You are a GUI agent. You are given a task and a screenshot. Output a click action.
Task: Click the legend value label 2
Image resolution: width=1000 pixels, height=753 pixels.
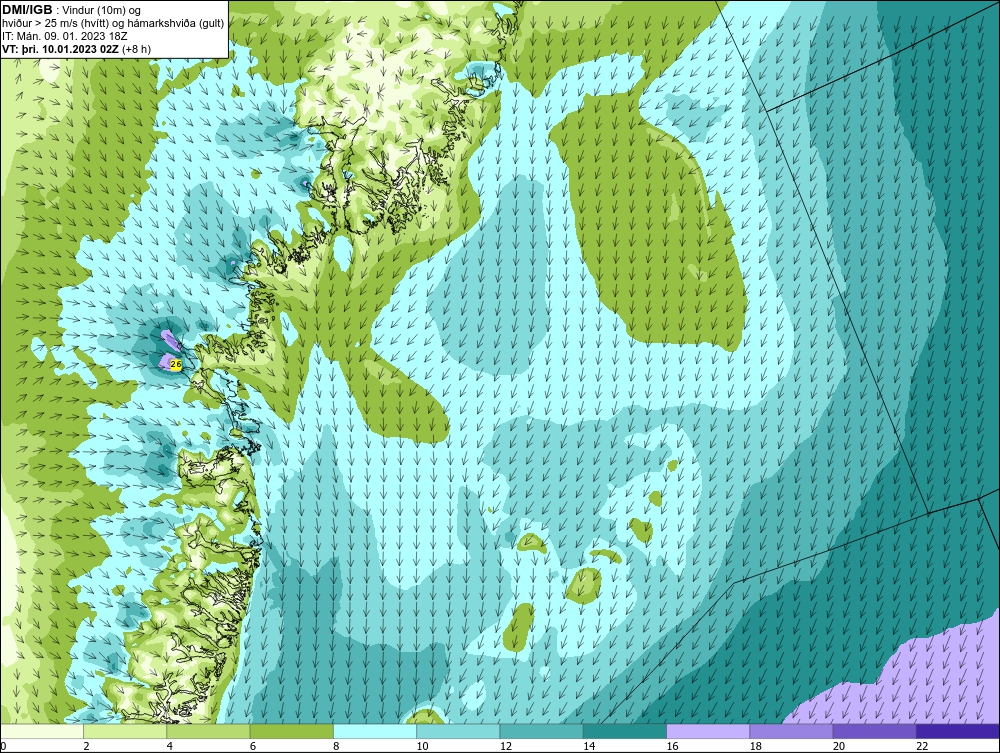point(87,746)
